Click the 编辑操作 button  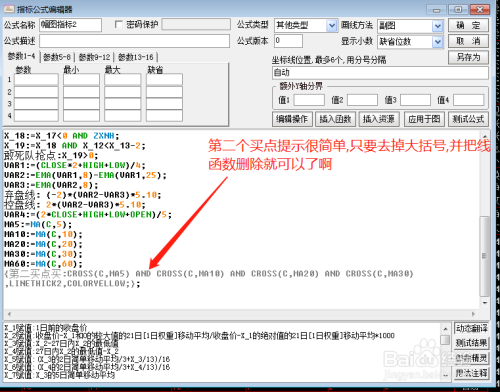[292, 119]
